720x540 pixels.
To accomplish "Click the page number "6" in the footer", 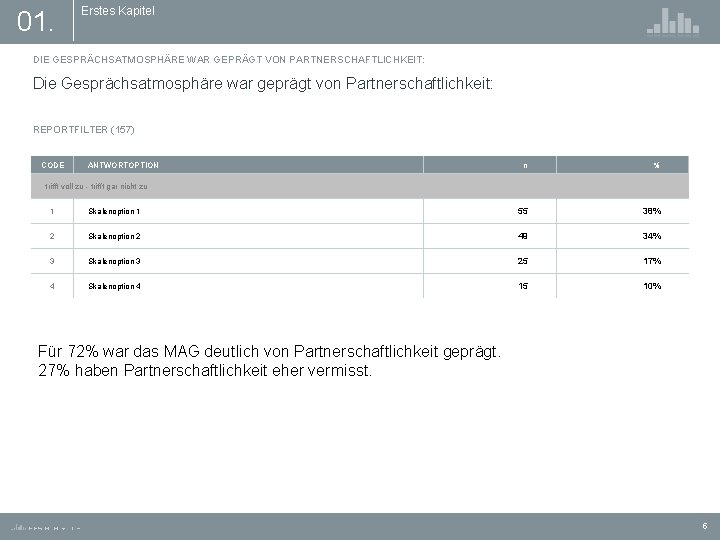I will tap(705, 526).
